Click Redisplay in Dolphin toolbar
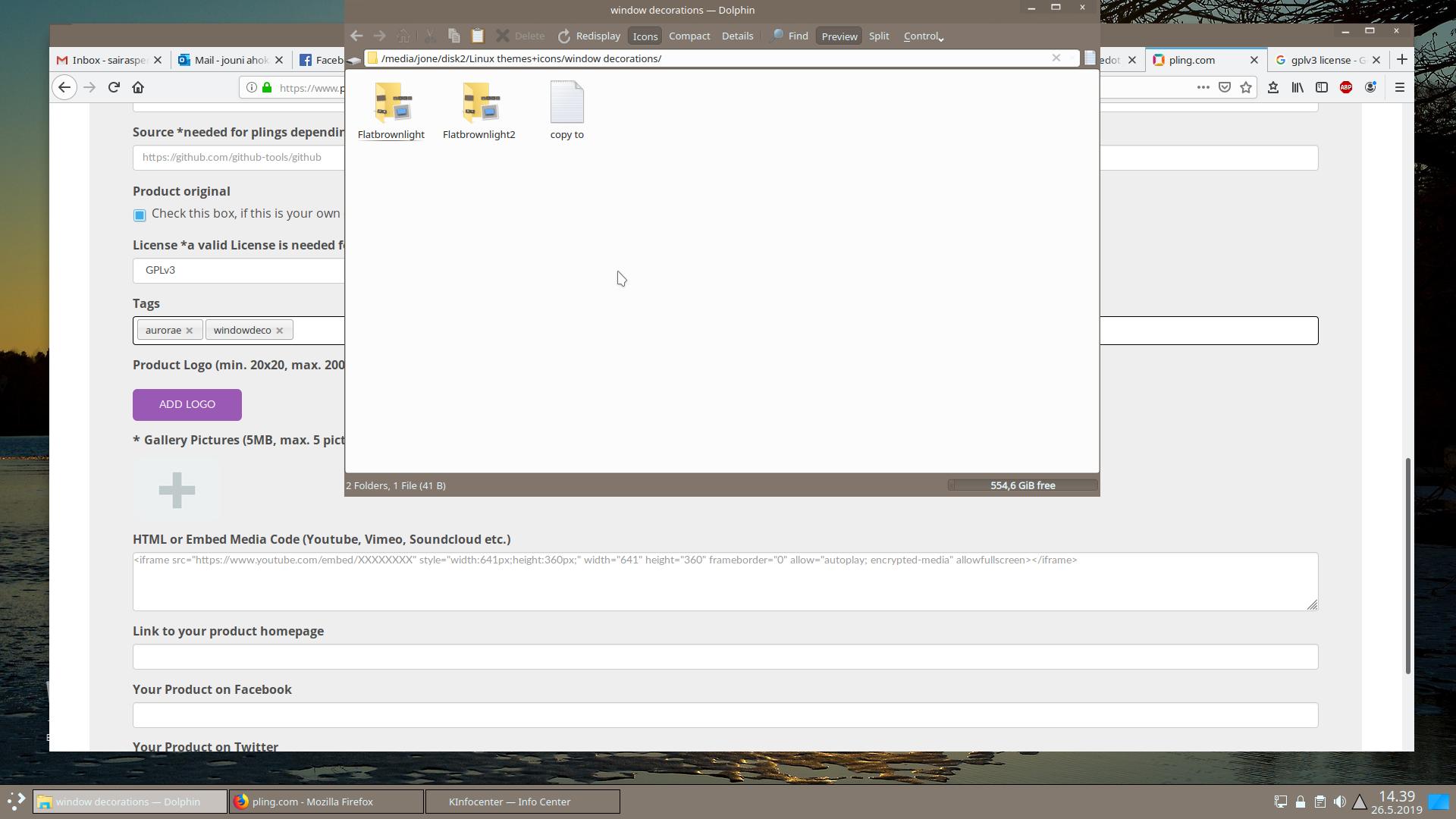1456x819 pixels. click(589, 36)
